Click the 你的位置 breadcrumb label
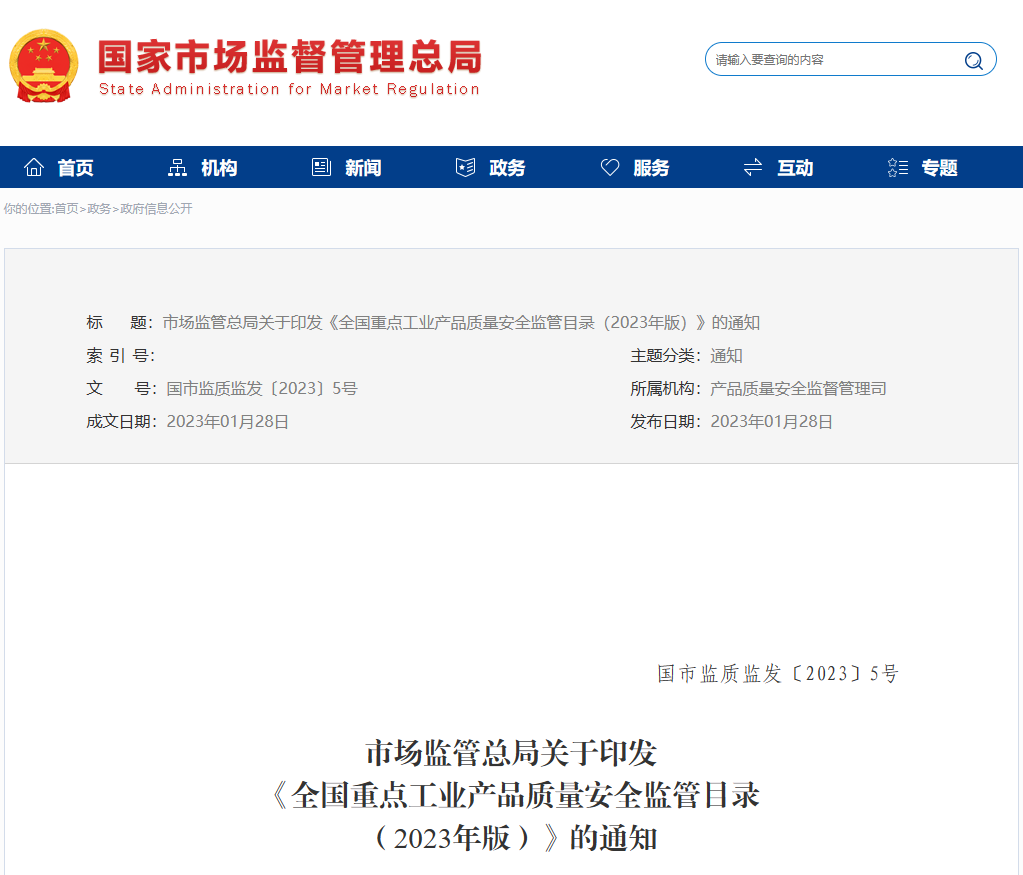Image resolution: width=1023 pixels, height=875 pixels. click(x=27, y=209)
